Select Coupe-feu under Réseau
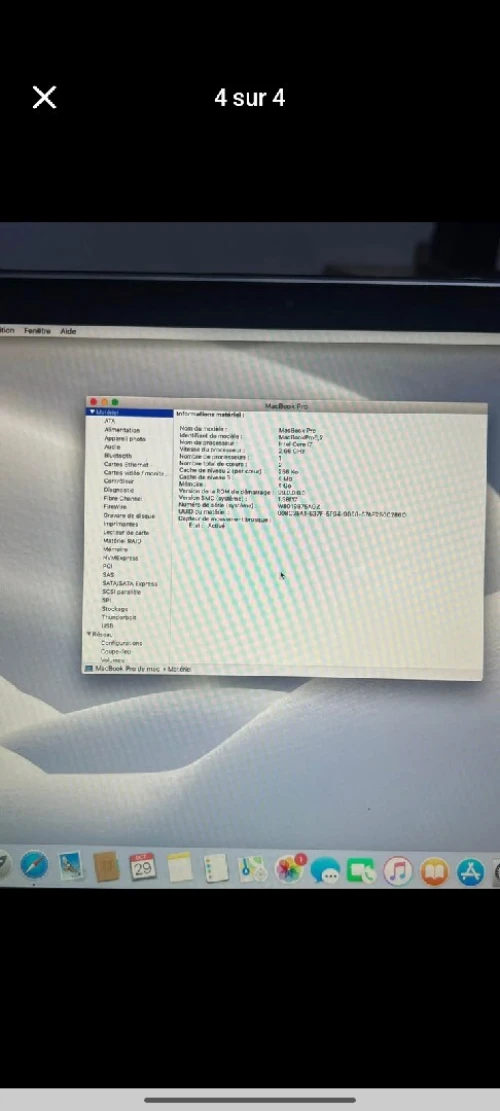 116,651
